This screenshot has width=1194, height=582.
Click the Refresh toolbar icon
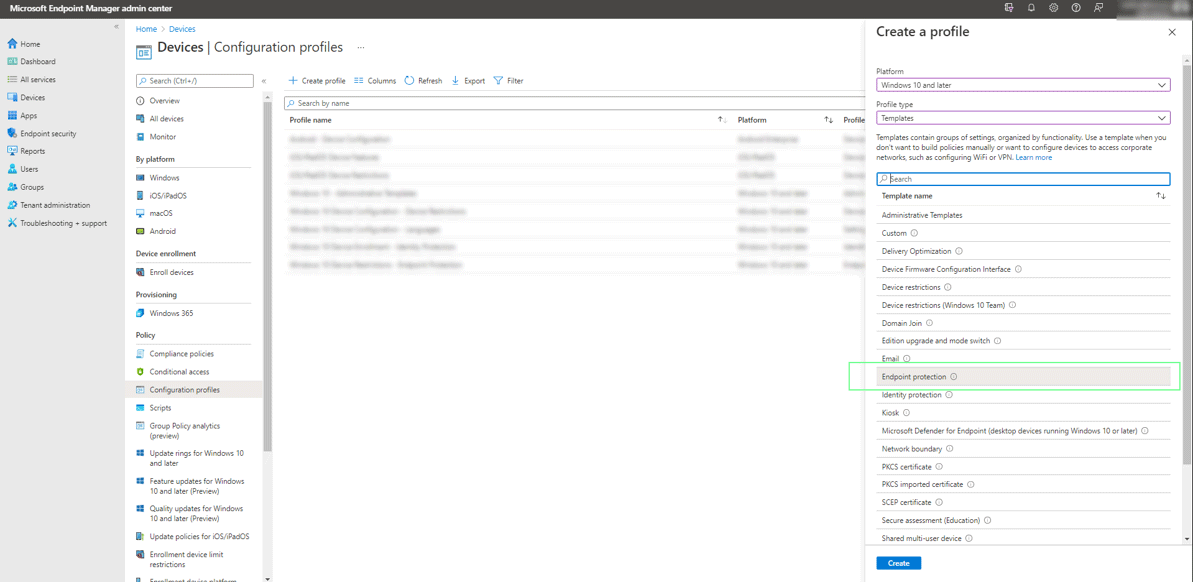(x=410, y=81)
